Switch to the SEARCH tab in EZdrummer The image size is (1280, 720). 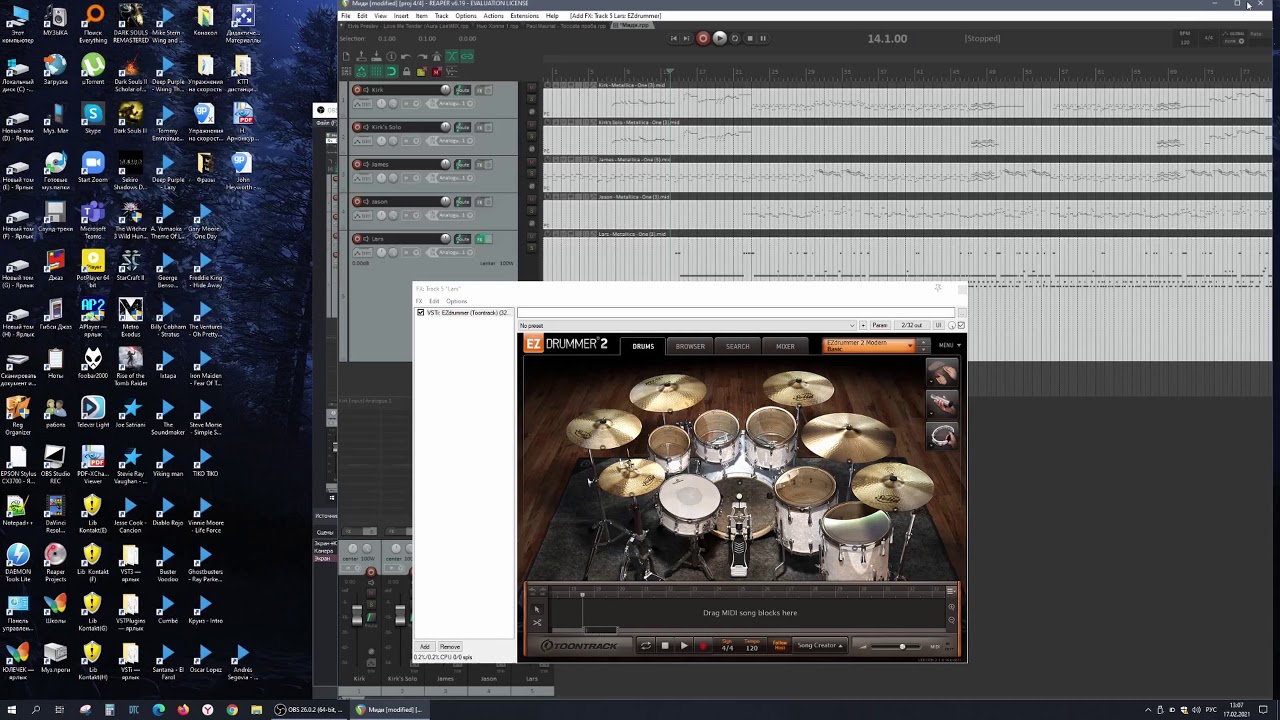click(738, 346)
